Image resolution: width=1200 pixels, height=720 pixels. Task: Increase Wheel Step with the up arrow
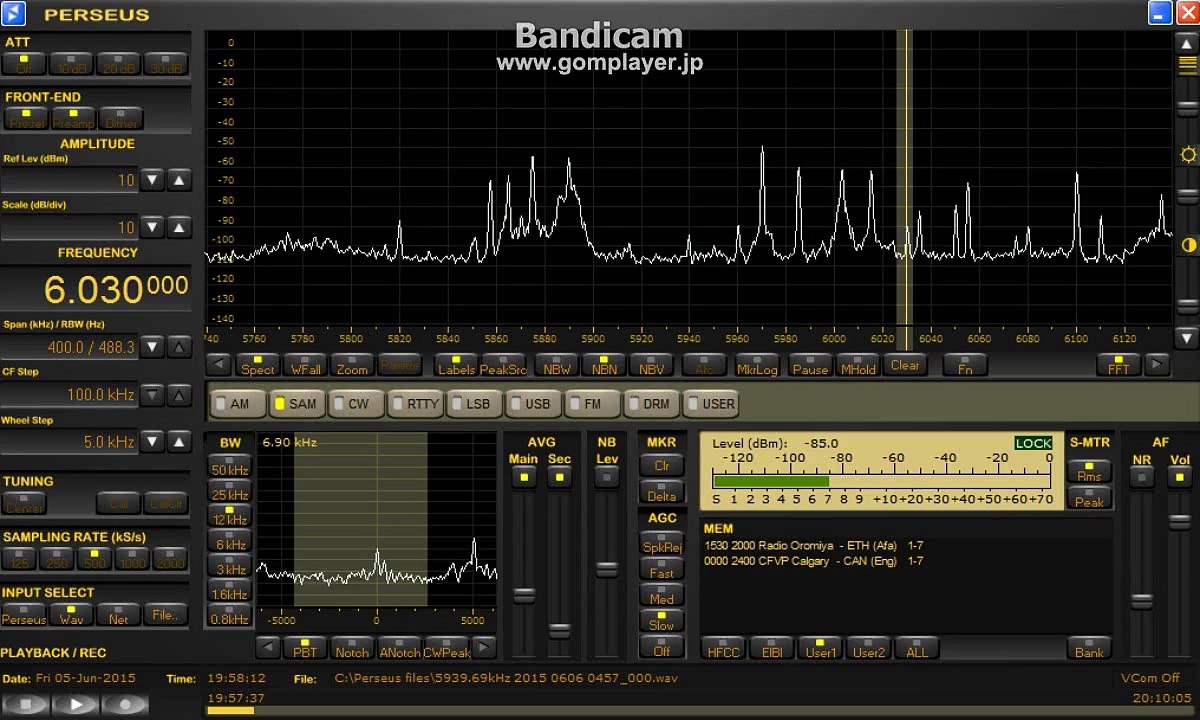click(179, 441)
